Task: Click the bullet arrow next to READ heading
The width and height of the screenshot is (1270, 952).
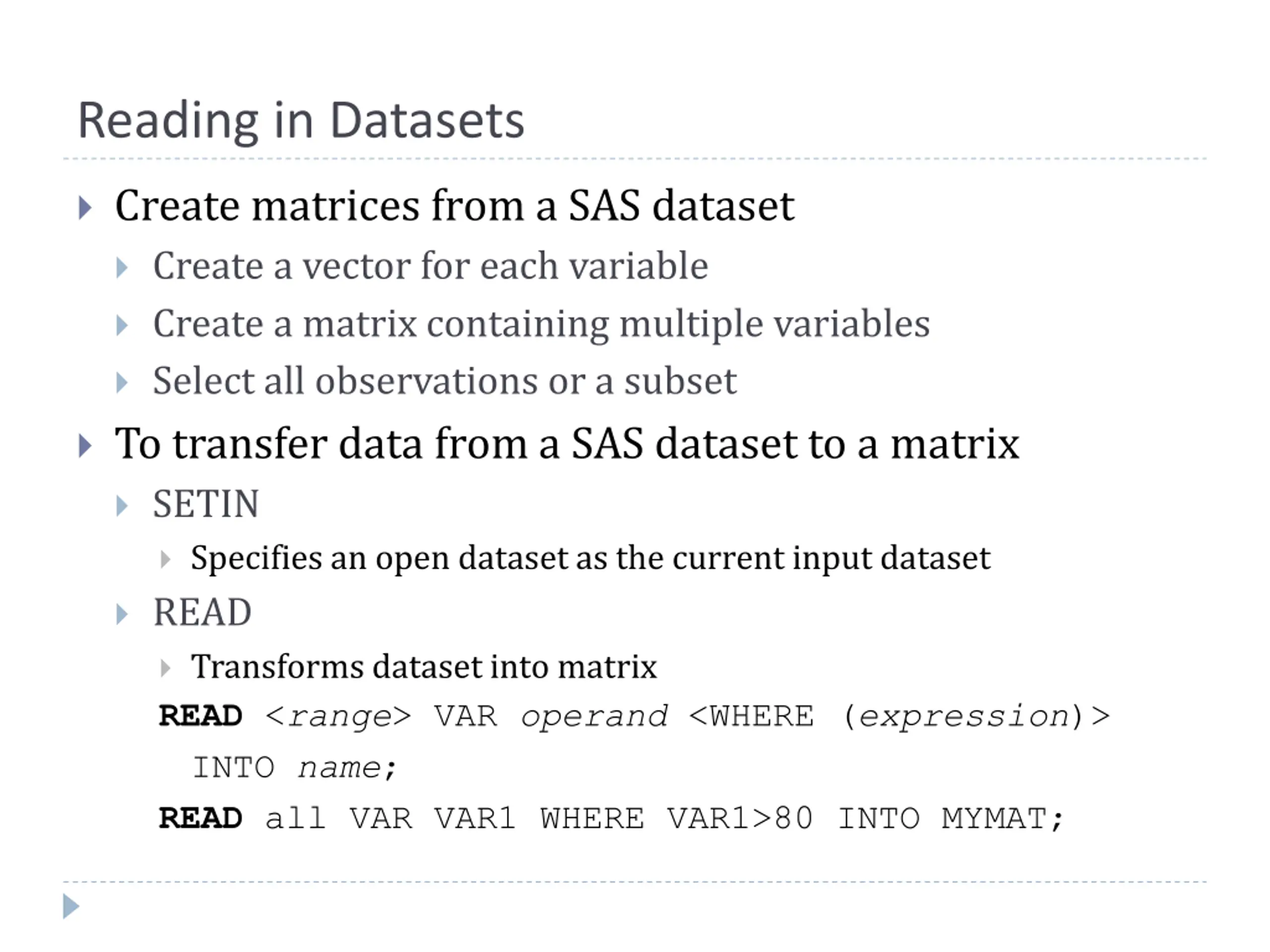Action: pos(122,614)
